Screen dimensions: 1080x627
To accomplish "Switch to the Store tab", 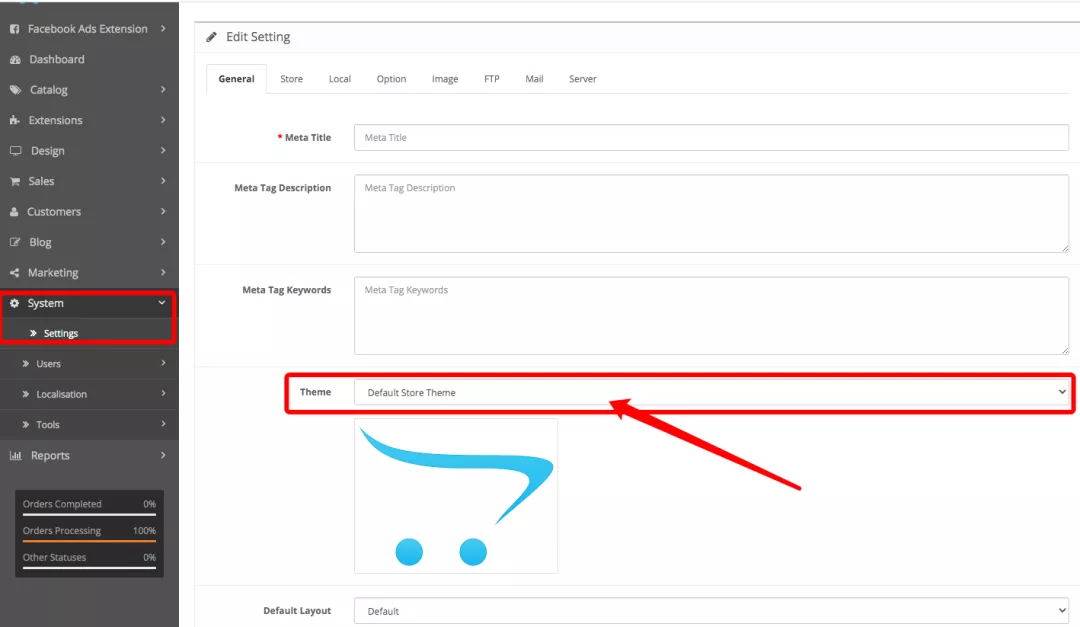I will coord(291,79).
